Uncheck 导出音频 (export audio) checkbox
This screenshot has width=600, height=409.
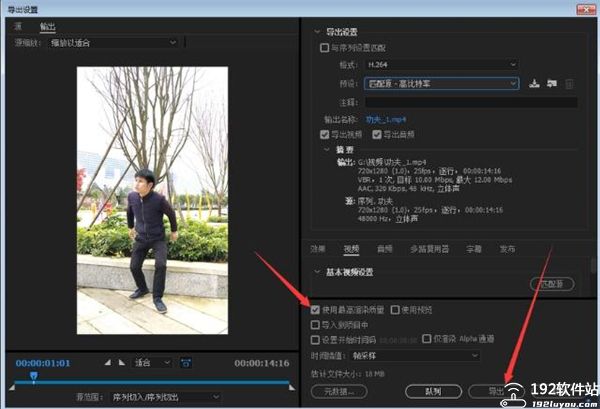[x=377, y=134]
